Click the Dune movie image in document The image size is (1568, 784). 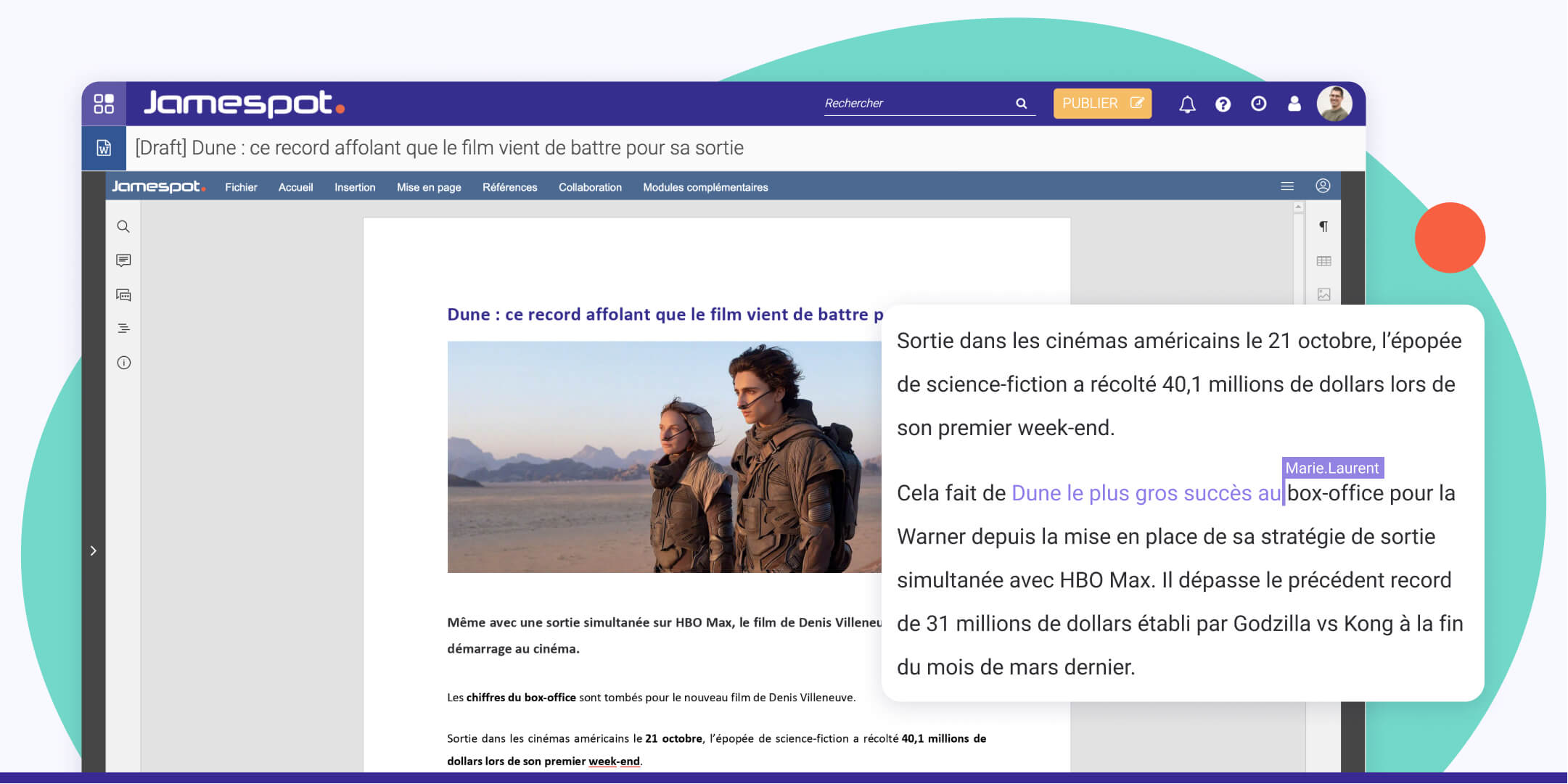tap(664, 457)
